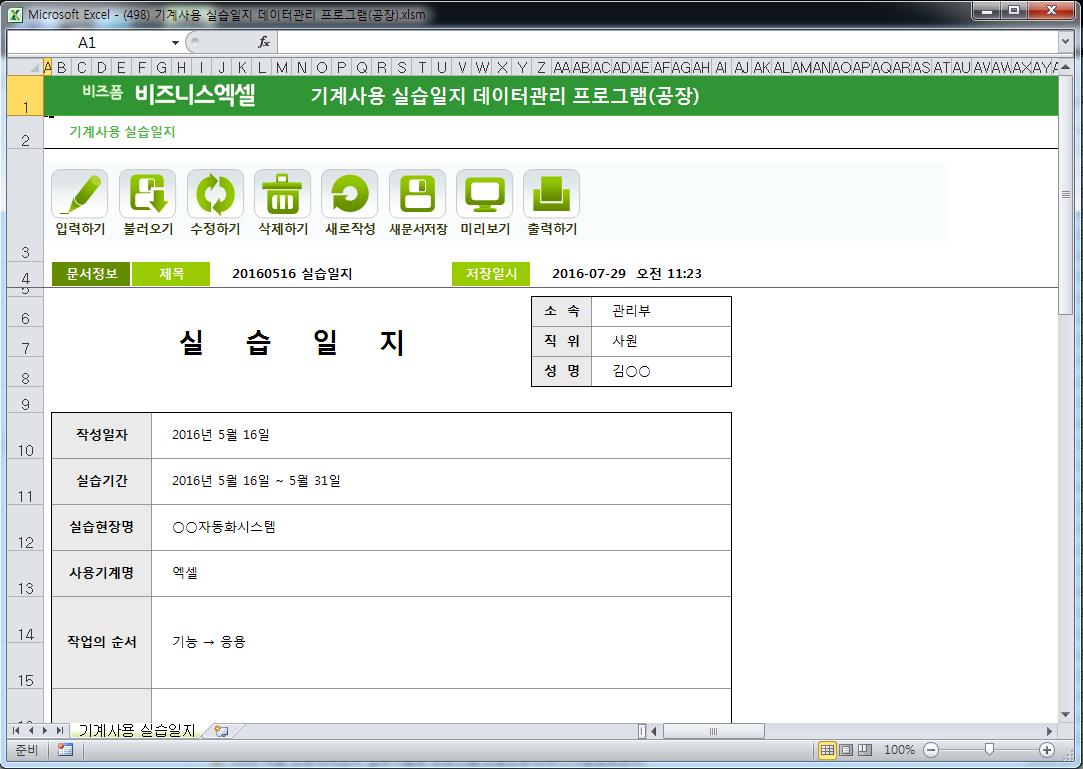Expand the formula bar
This screenshot has height=769, width=1083.
[1064, 42]
